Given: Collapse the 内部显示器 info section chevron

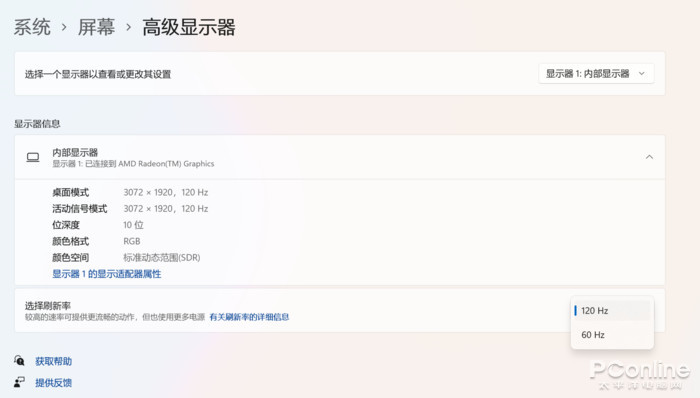Looking at the screenshot, I should 649,157.
